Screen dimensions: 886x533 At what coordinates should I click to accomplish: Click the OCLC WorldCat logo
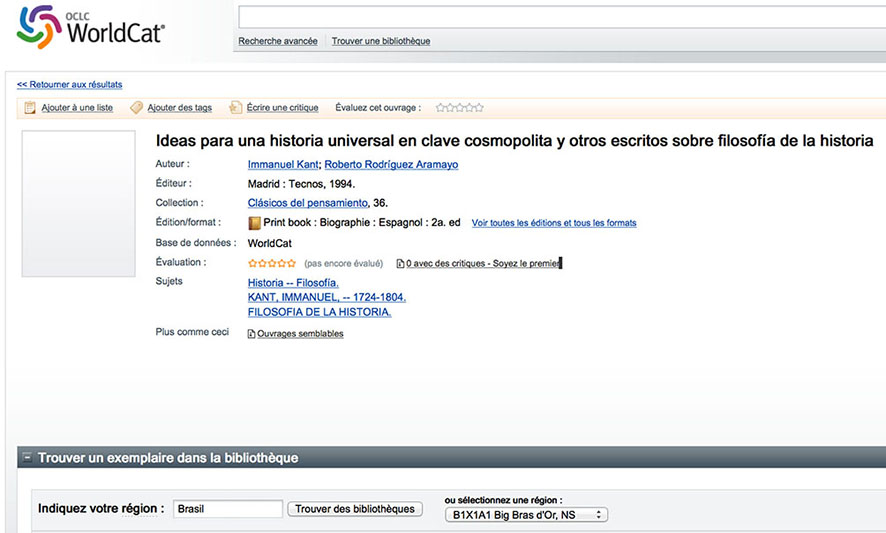pyautogui.click(x=90, y=27)
